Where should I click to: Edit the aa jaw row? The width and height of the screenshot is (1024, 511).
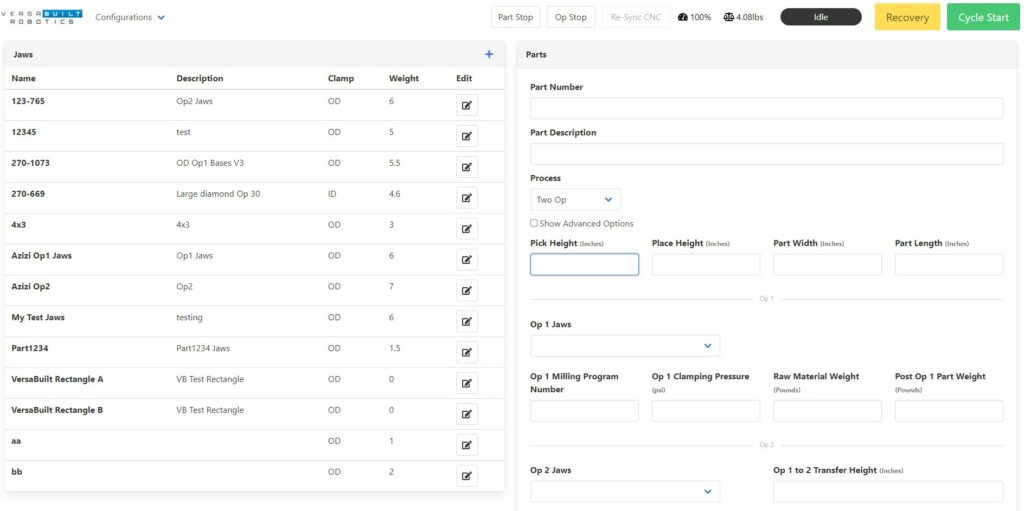(467, 445)
